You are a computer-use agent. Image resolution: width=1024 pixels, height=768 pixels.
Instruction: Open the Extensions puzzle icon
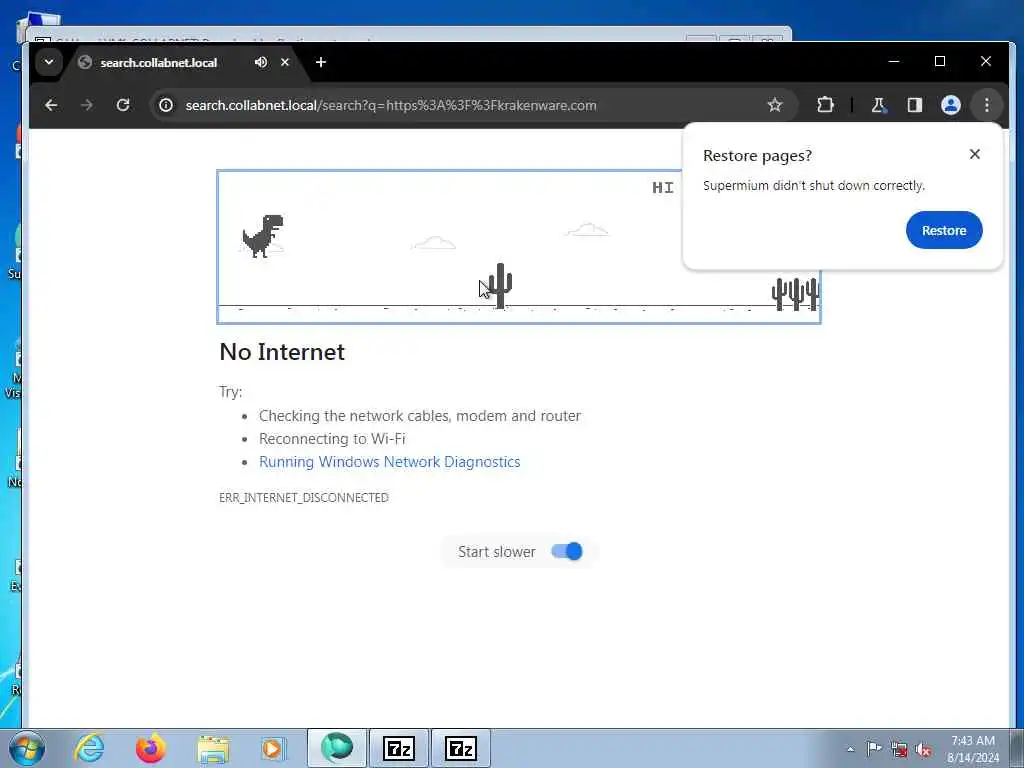pos(825,105)
